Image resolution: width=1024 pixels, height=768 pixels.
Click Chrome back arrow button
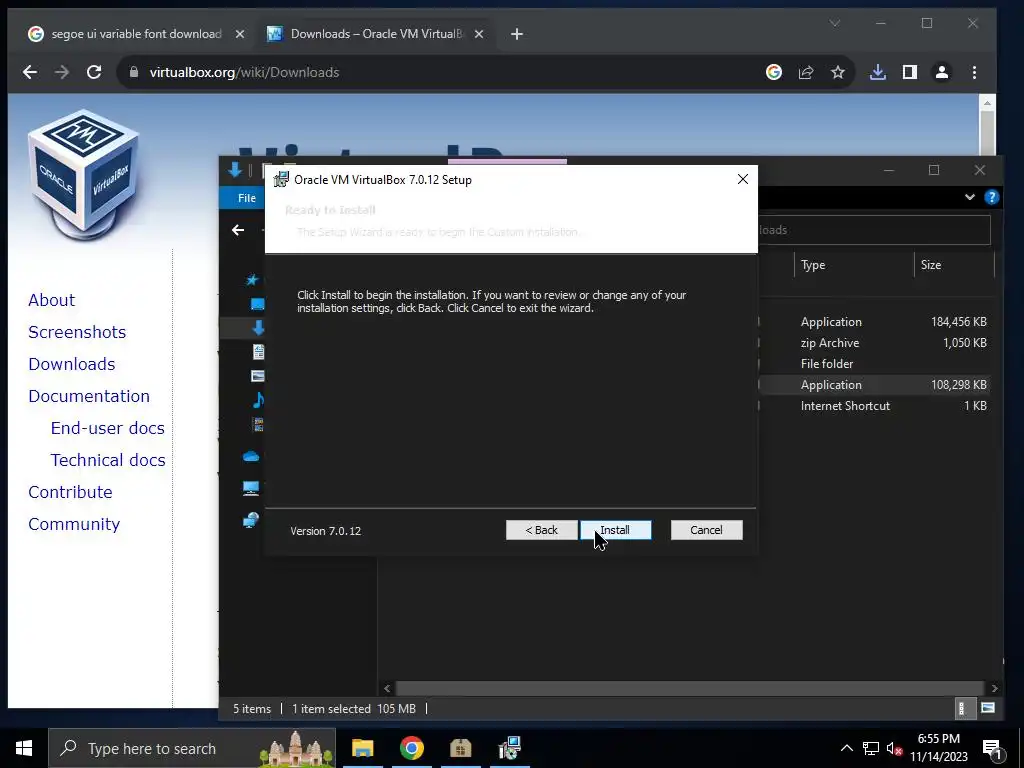point(30,72)
